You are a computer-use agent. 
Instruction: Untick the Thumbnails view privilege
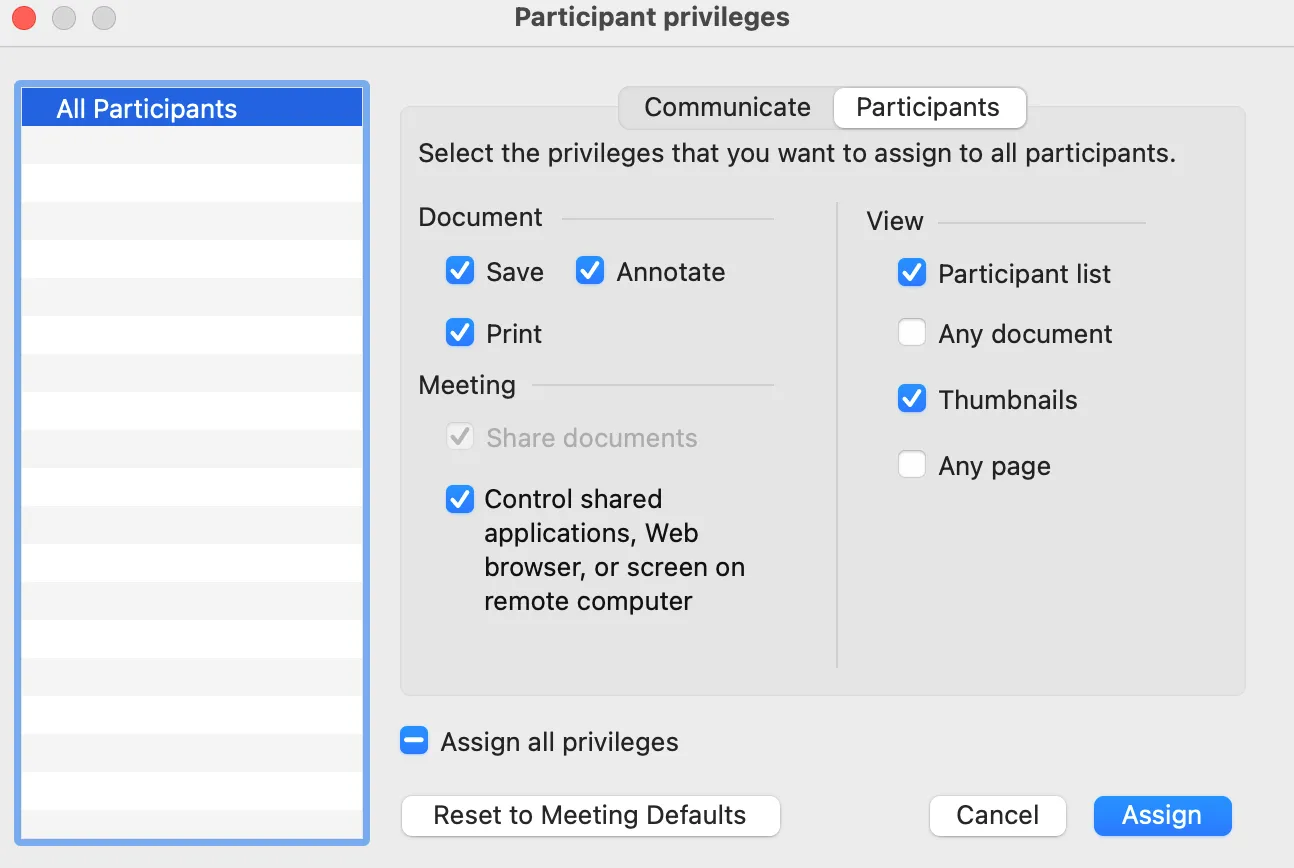pyautogui.click(x=912, y=399)
